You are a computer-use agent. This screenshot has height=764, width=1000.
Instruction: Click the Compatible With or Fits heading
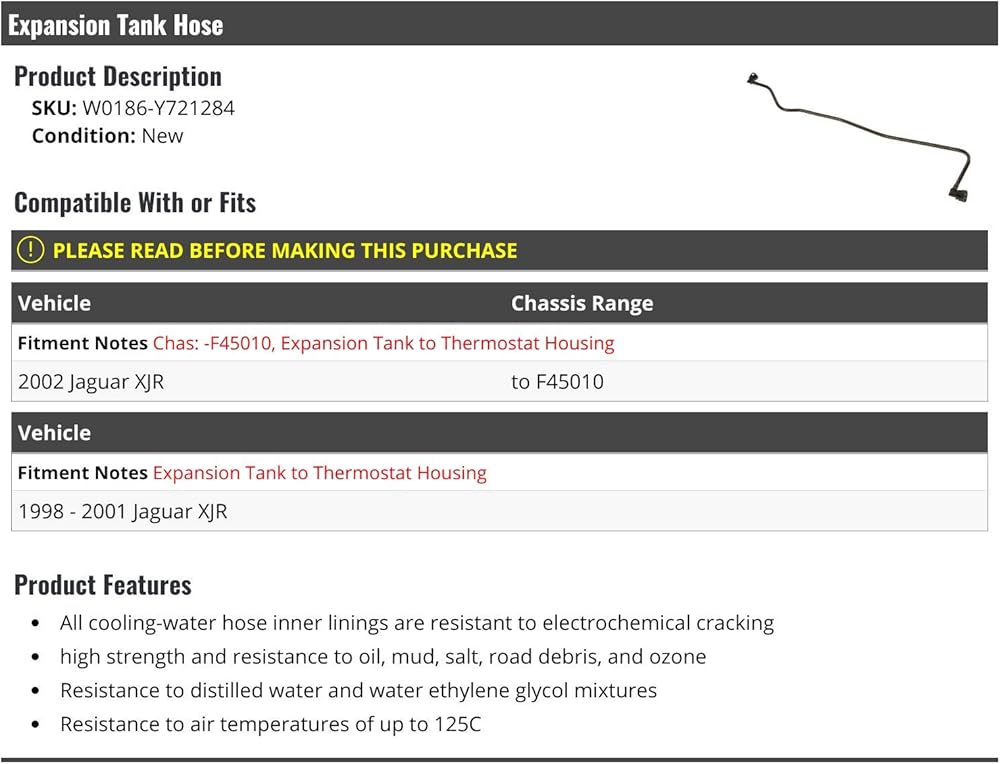pos(135,203)
